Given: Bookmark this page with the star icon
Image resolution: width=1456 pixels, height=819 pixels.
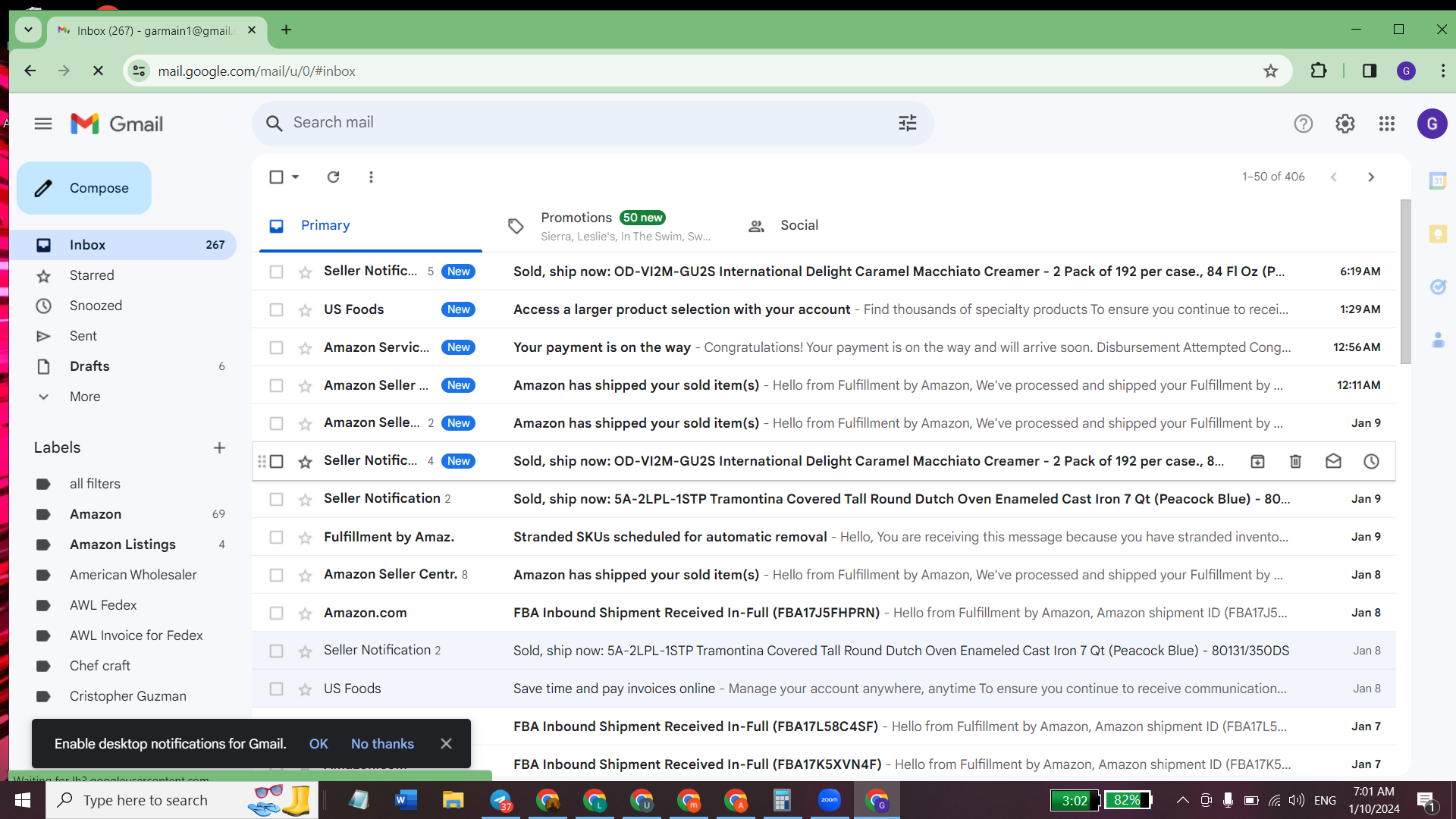Looking at the screenshot, I should 1271,71.
